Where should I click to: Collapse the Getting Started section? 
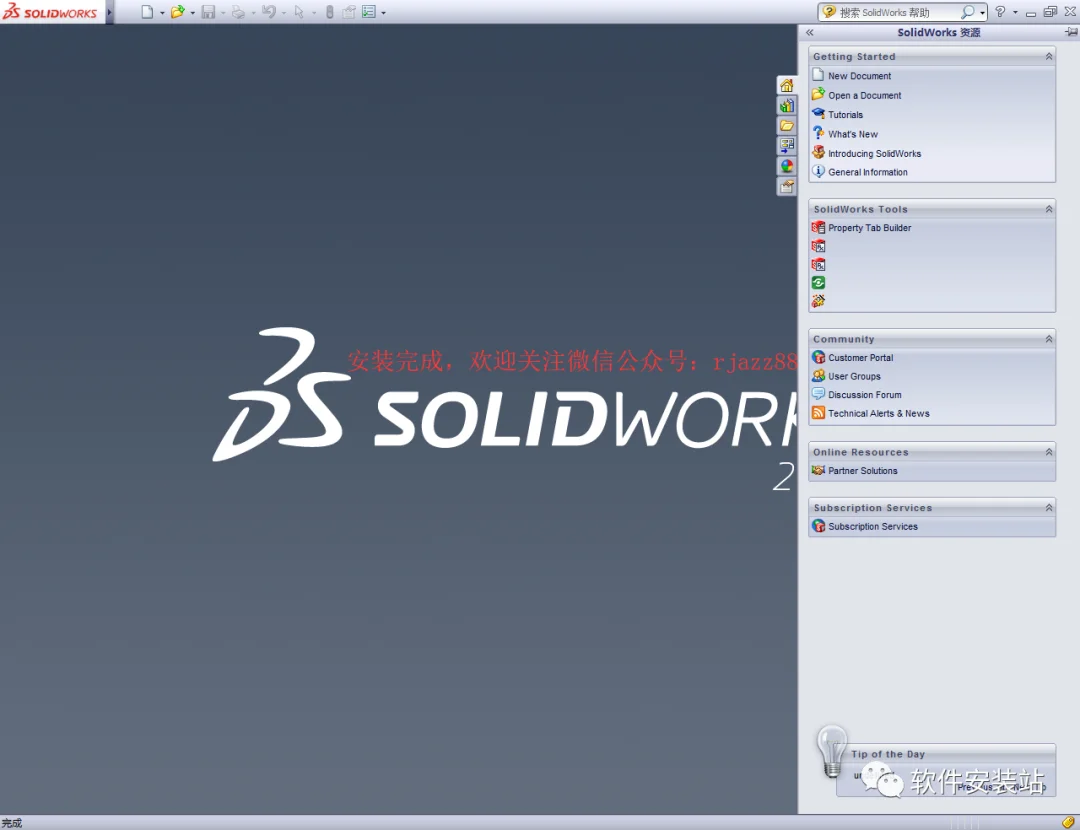coord(1048,56)
